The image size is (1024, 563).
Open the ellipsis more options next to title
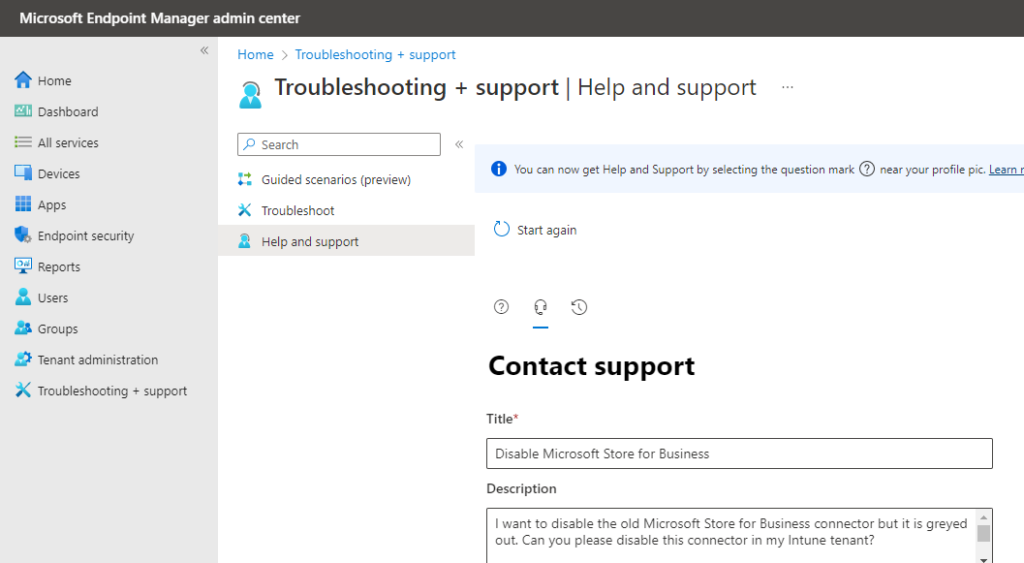pos(788,87)
